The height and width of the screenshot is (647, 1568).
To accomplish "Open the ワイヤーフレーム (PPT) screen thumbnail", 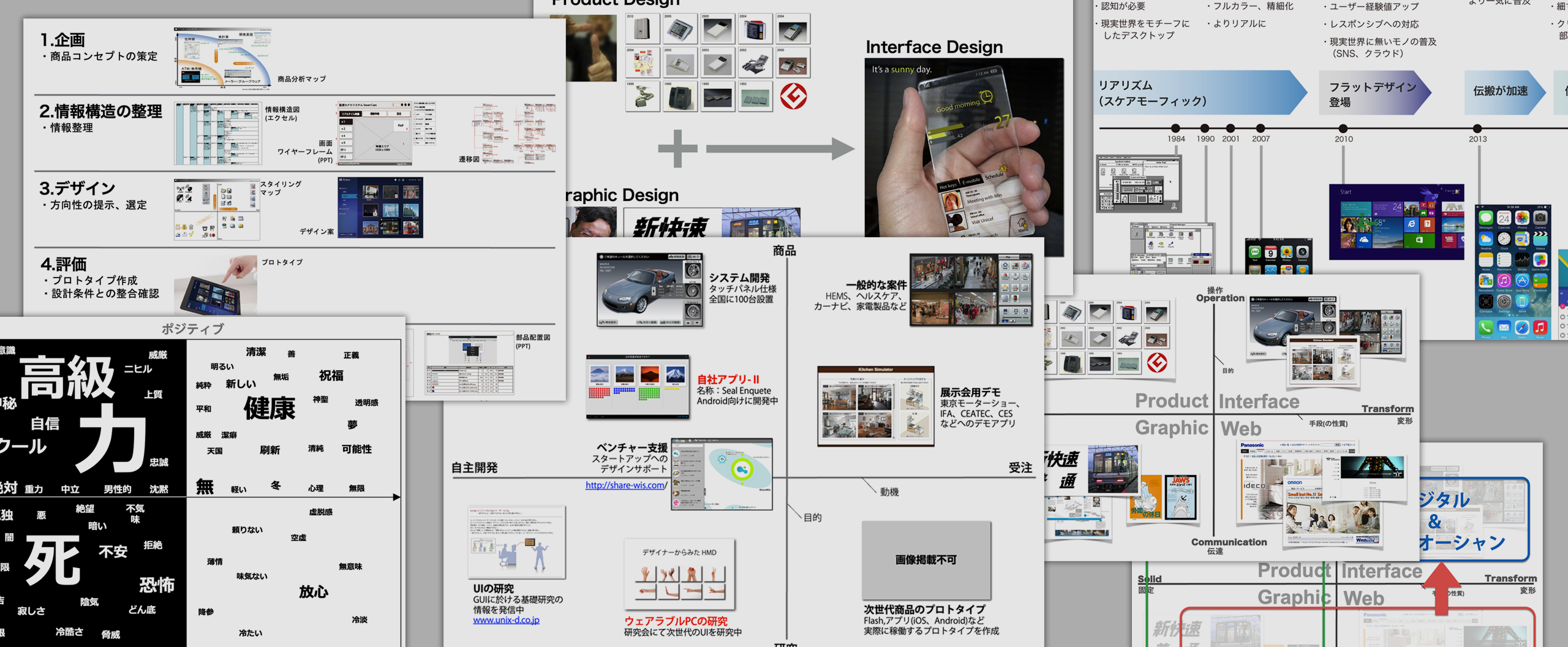I will [x=374, y=134].
